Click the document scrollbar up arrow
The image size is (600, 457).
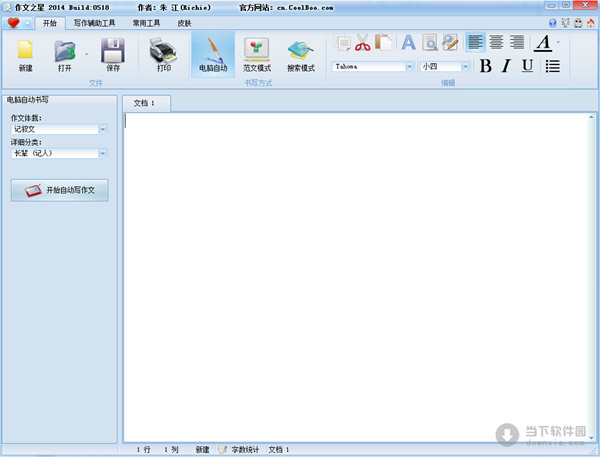coord(591,117)
